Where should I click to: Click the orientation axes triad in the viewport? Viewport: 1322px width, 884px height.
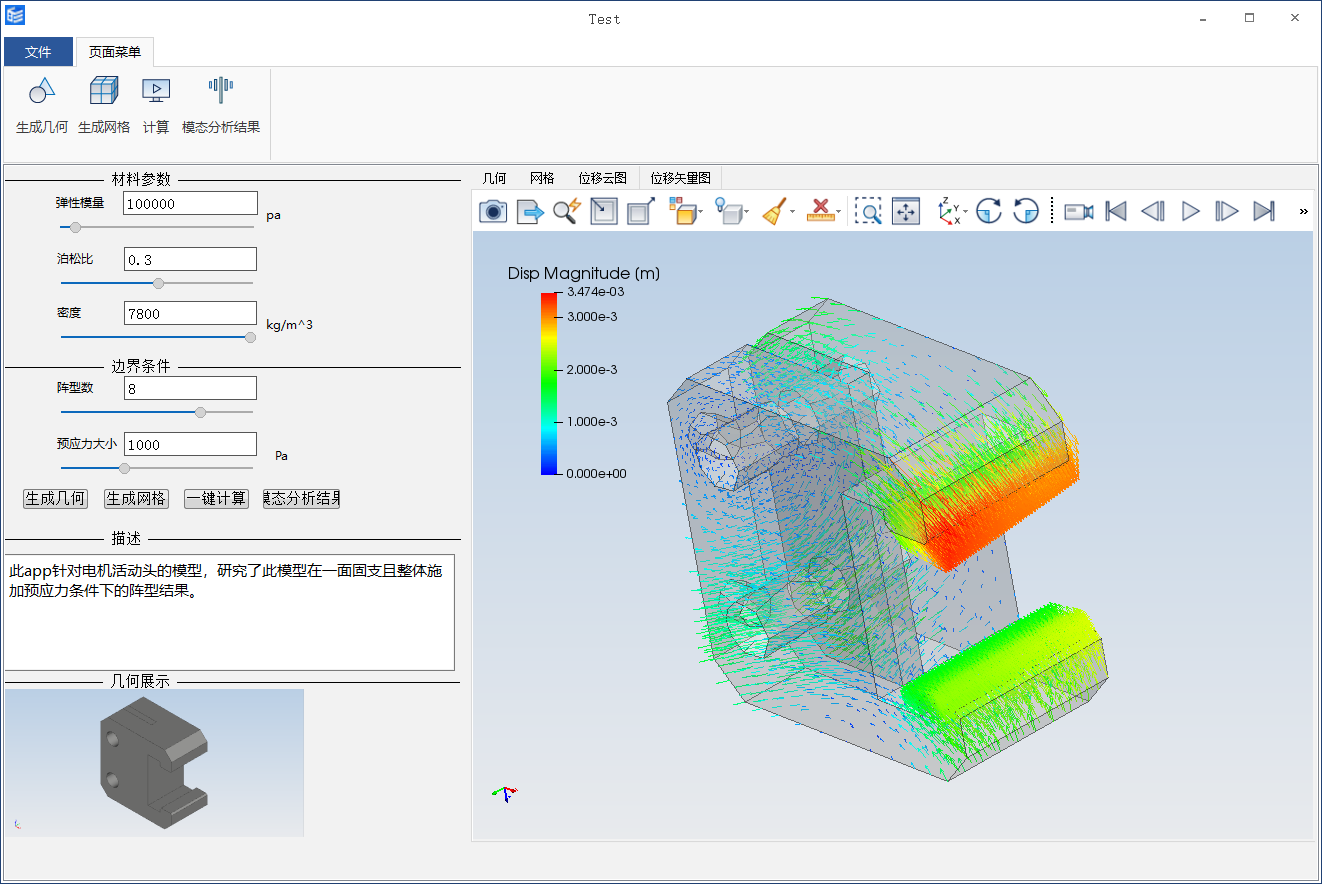[506, 793]
